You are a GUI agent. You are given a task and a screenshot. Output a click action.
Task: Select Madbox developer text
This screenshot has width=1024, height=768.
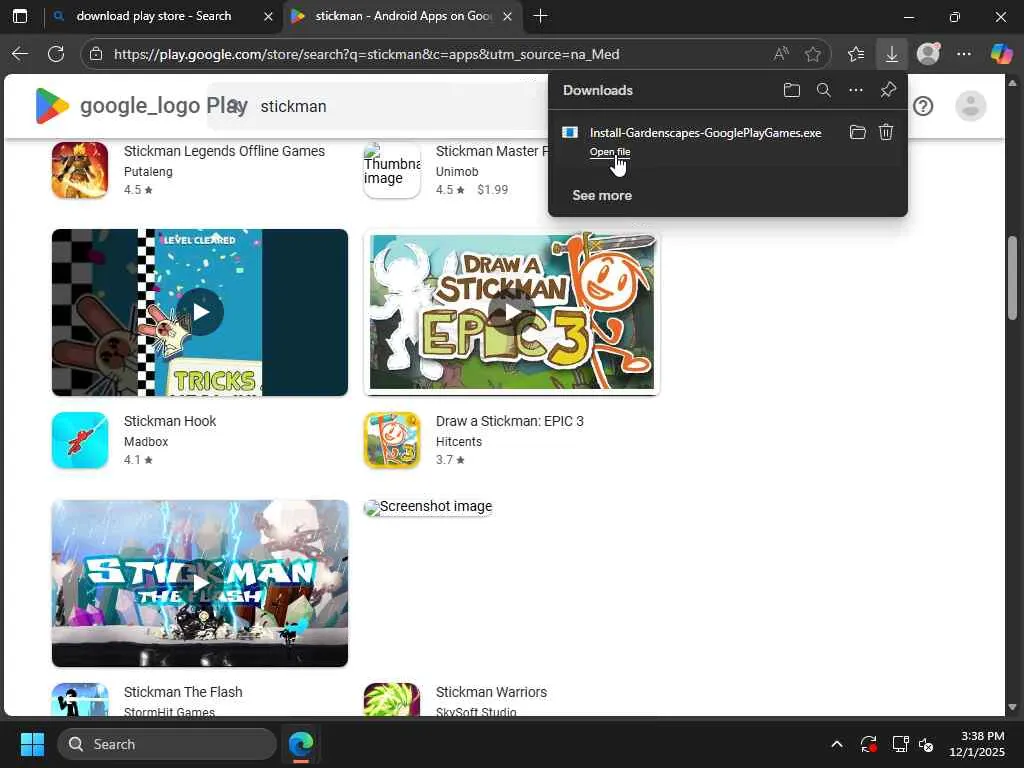[146, 441]
